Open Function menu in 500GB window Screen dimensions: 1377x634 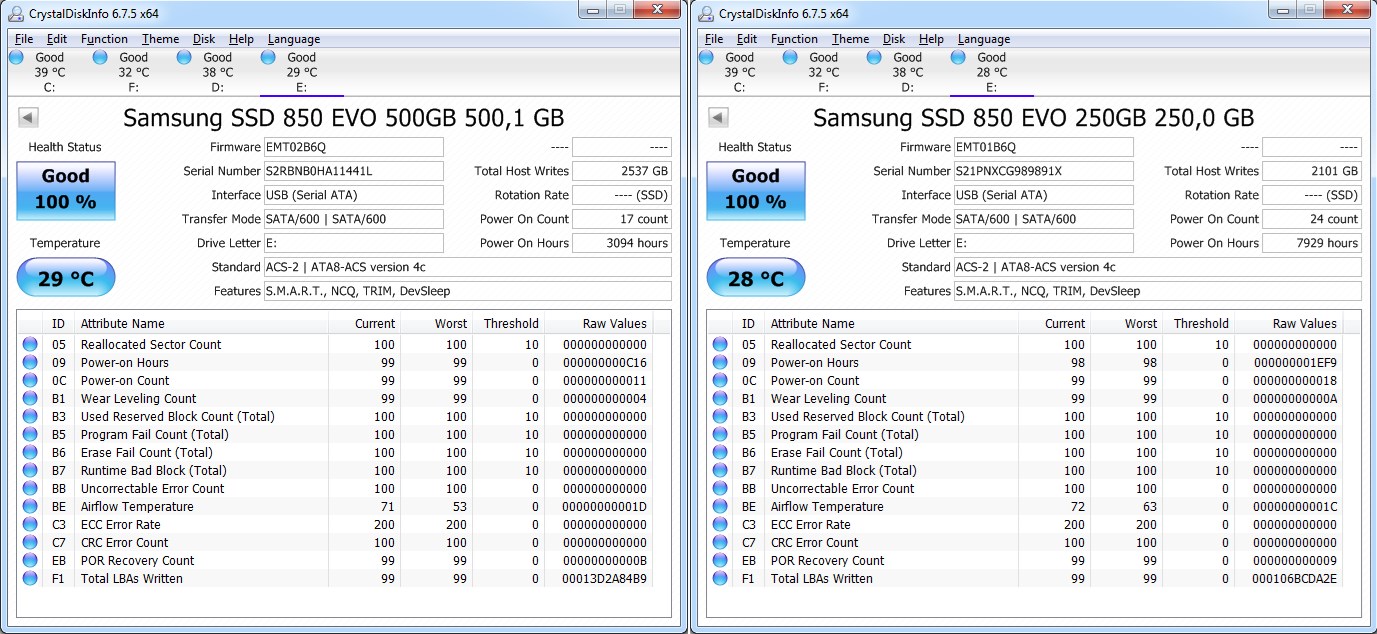pyautogui.click(x=104, y=39)
